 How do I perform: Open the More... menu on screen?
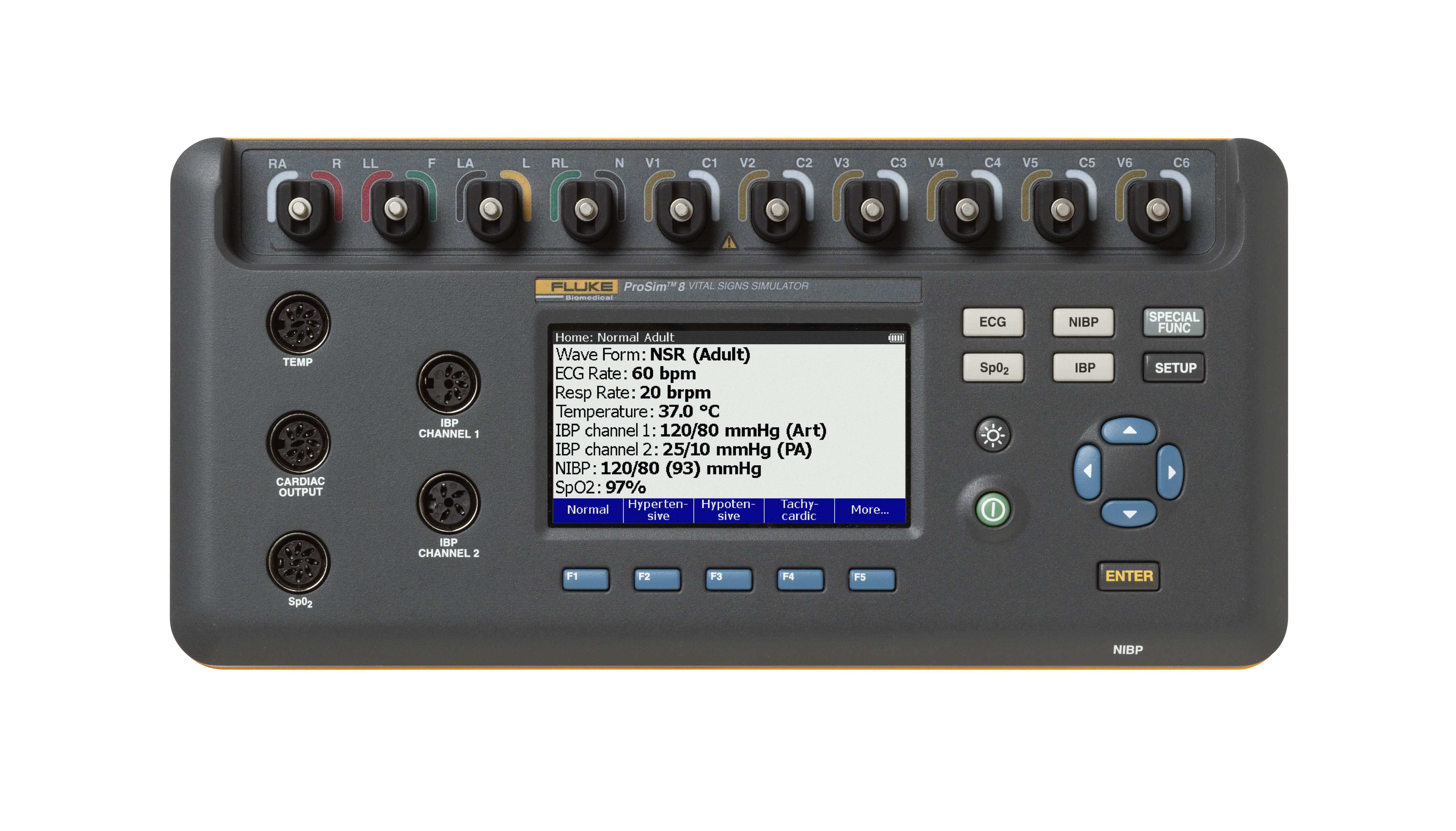coord(870,510)
